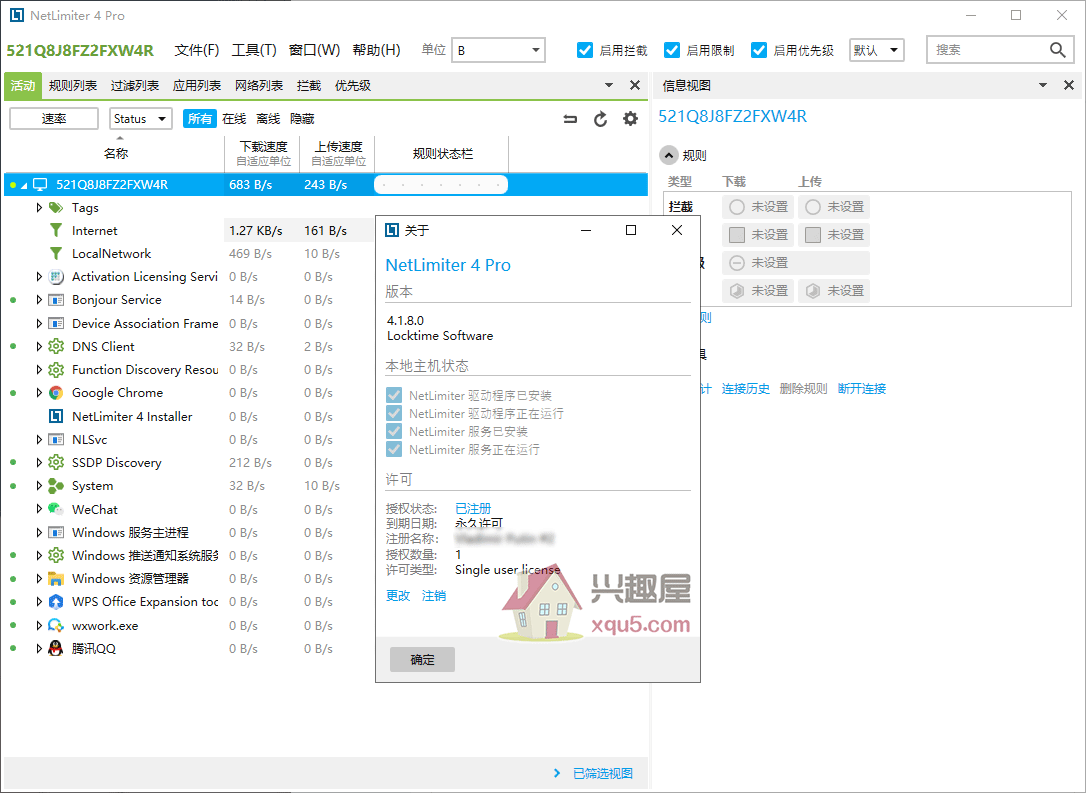Screen dimensions: 1086x793
Task: Click the priority 未设置 toggle
Action: (796, 263)
